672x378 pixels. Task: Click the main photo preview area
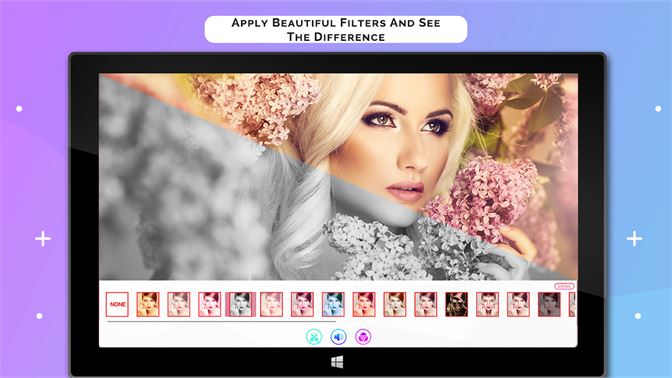[x=338, y=177]
